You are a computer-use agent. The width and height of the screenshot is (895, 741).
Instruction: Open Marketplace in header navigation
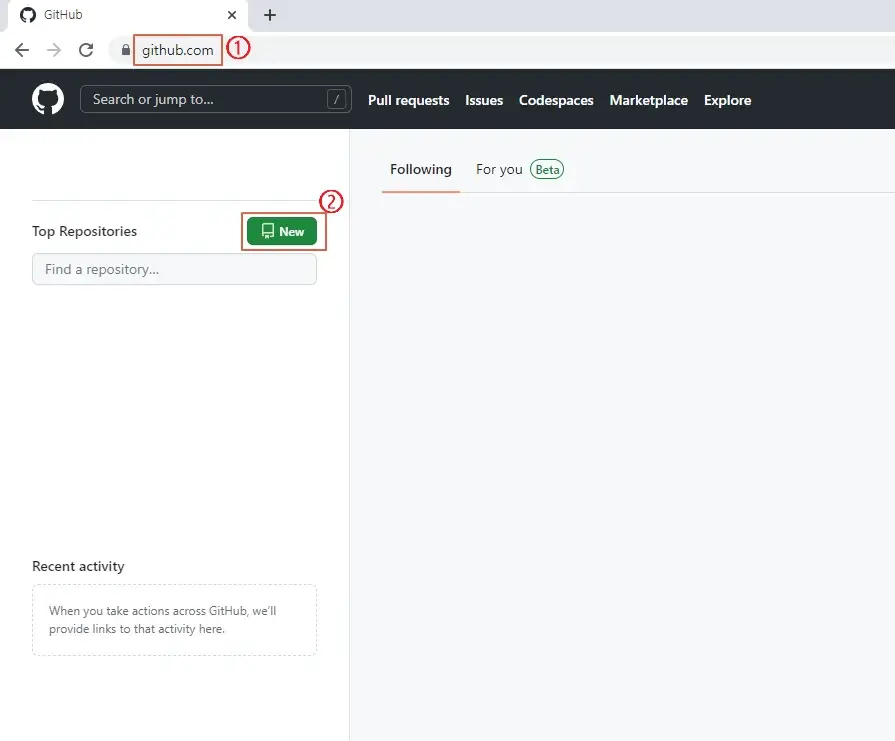648,100
